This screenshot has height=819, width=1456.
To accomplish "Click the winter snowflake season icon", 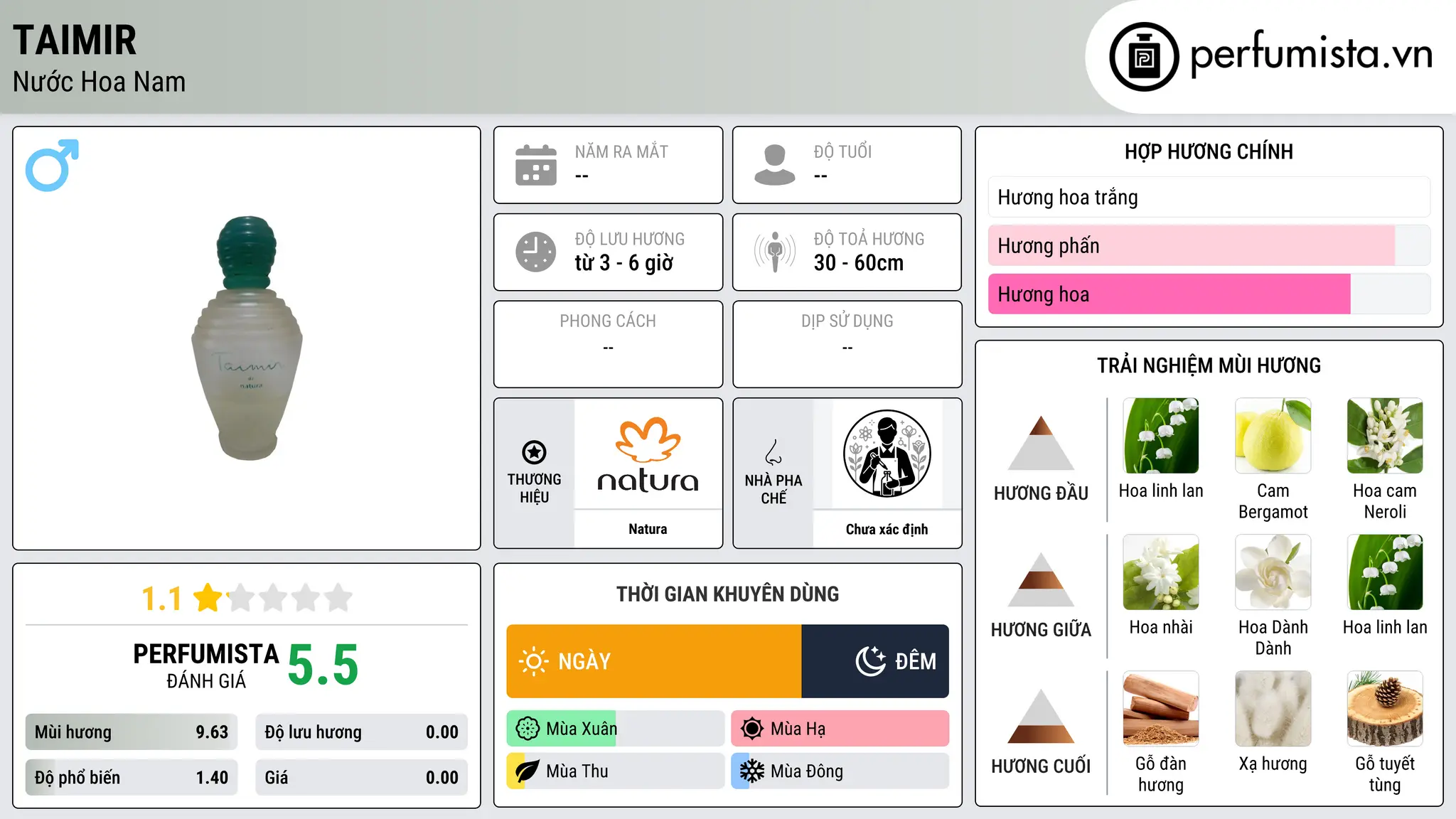I will [752, 771].
